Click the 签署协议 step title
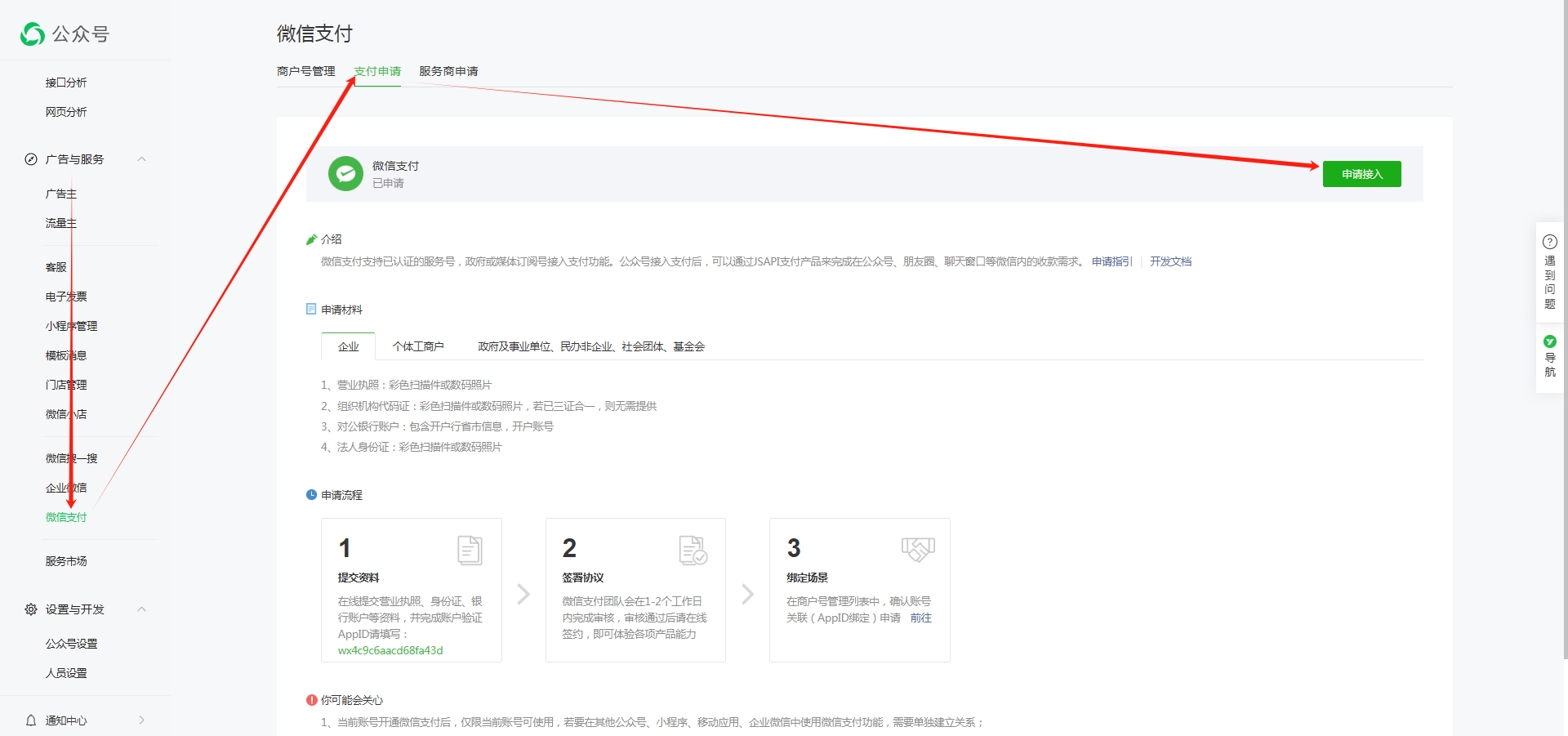This screenshot has height=736, width=1568. [583, 578]
